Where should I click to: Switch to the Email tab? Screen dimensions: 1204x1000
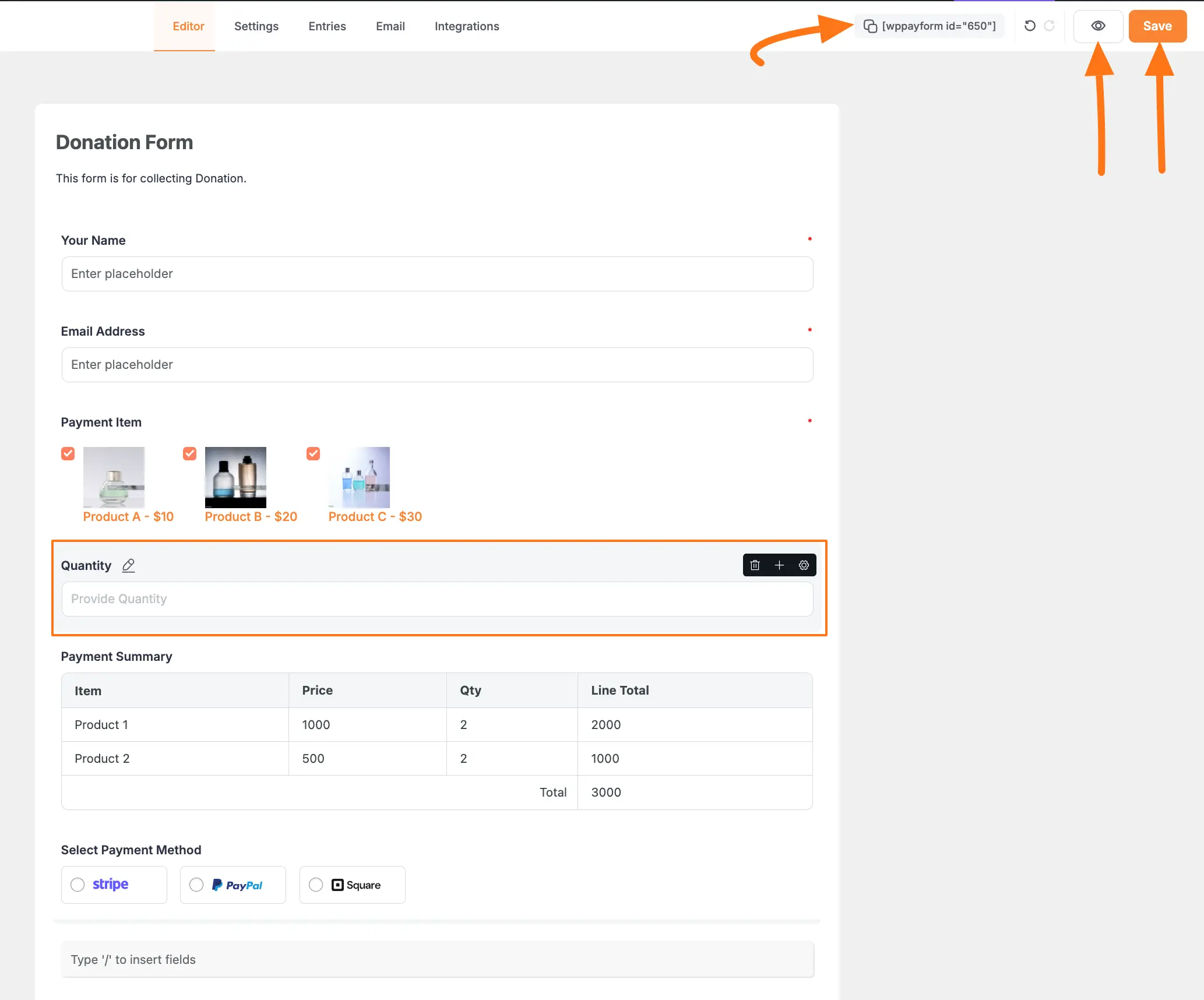(390, 26)
